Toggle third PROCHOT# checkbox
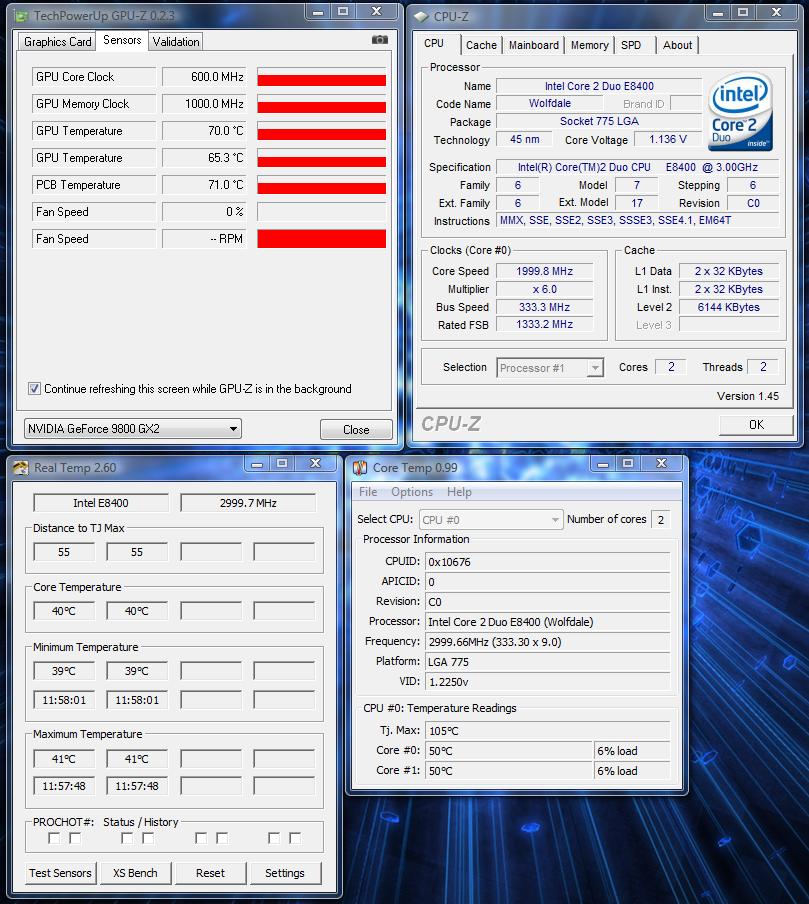This screenshot has width=809, height=904. pos(127,838)
